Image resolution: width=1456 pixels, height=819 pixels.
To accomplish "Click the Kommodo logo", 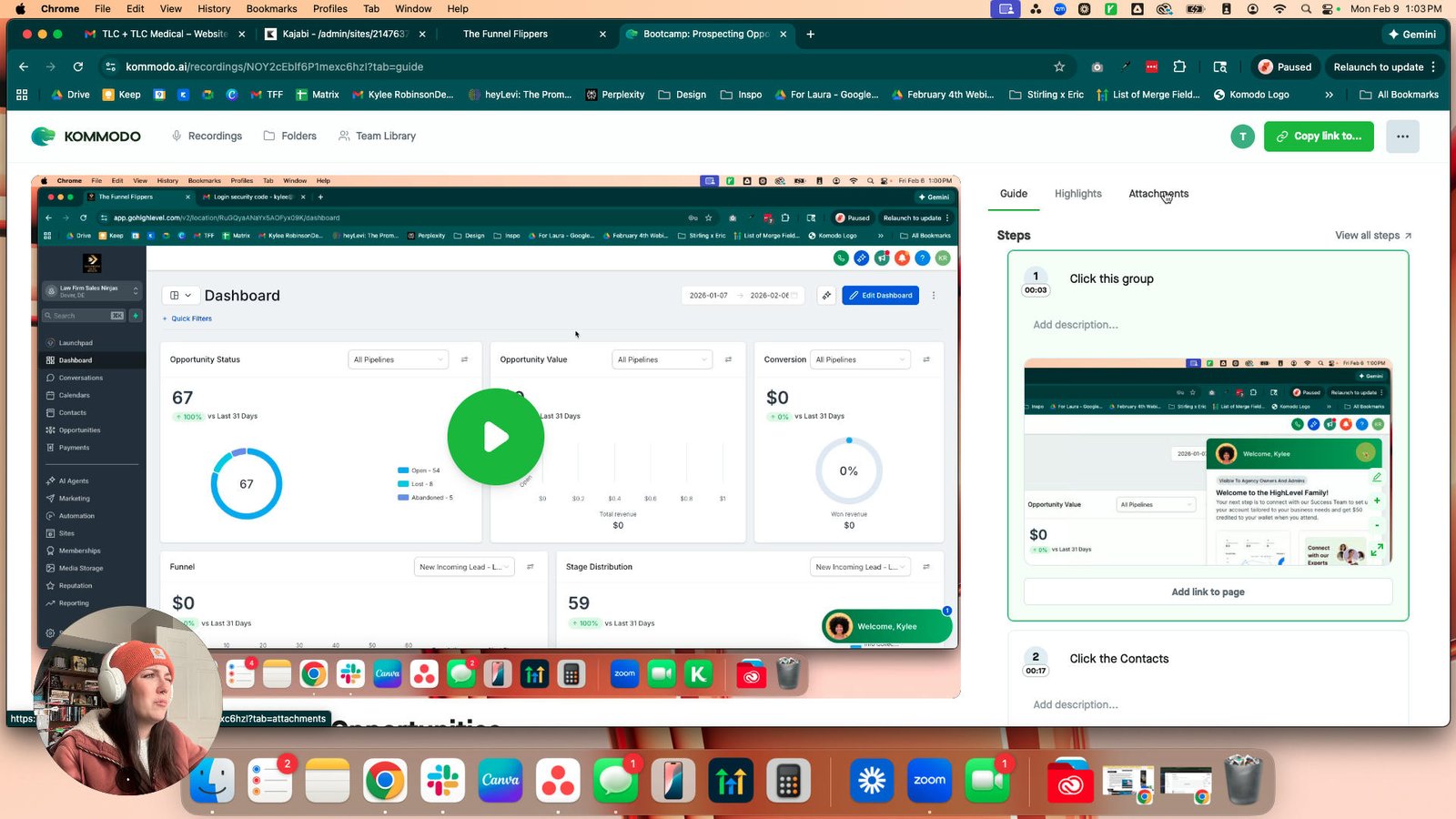I will pyautogui.click(x=86, y=136).
